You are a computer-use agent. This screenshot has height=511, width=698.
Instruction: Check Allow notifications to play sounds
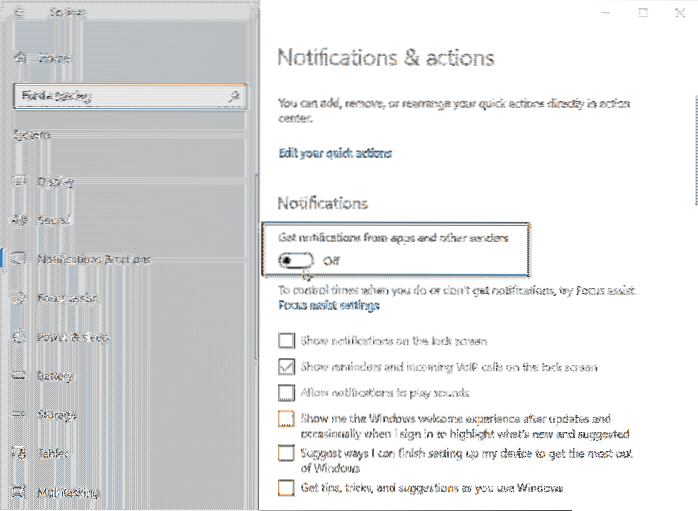287,392
